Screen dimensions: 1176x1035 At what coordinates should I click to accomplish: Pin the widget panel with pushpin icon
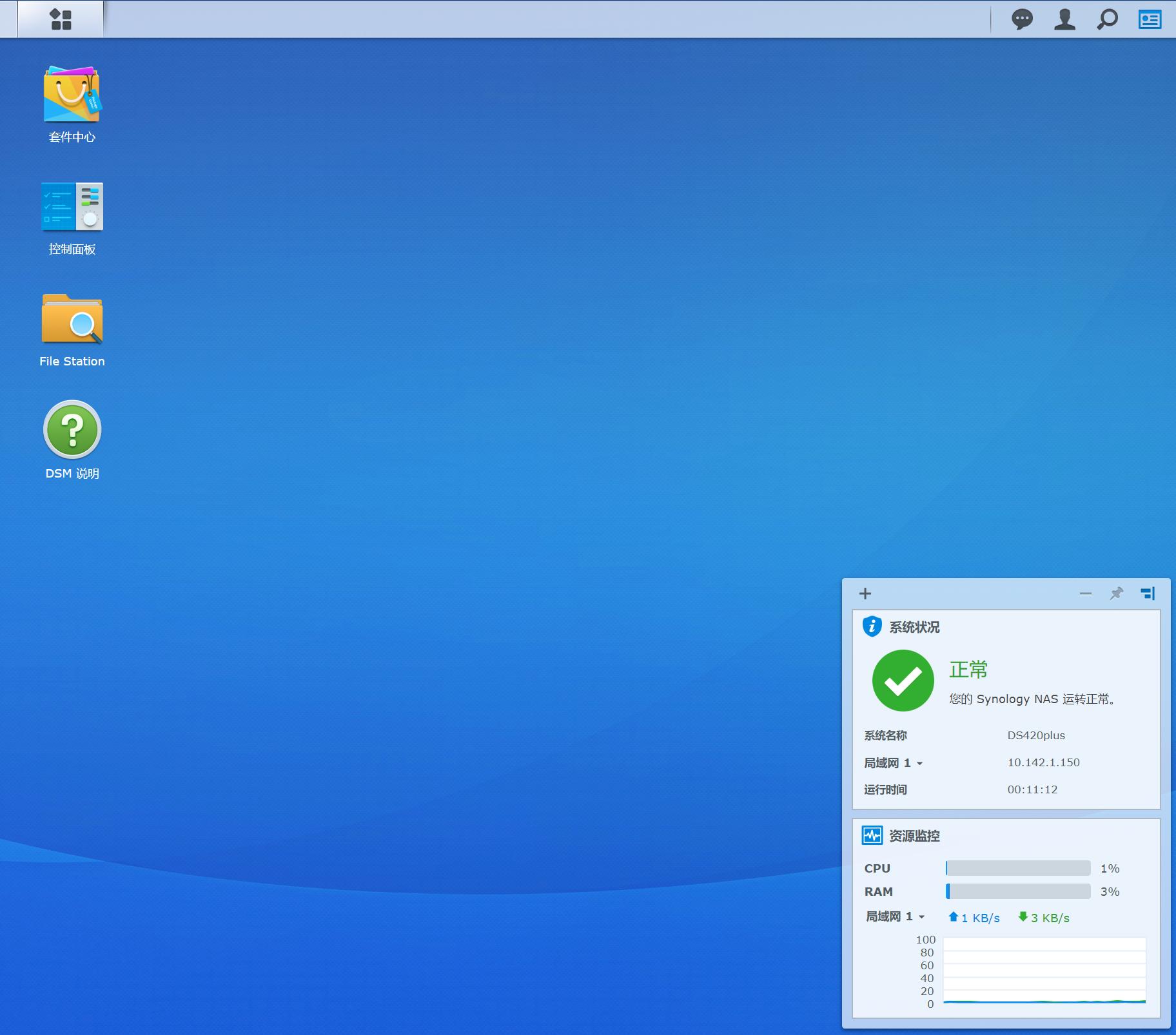click(1116, 594)
